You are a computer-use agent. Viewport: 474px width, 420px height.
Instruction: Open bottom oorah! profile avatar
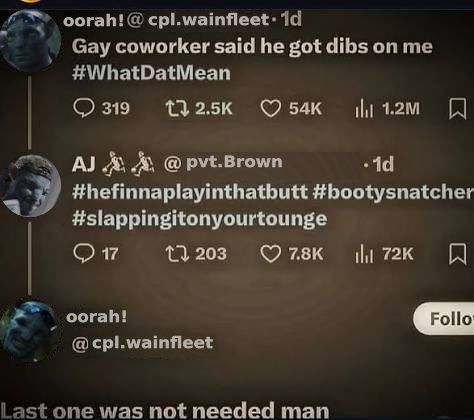(x=30, y=331)
